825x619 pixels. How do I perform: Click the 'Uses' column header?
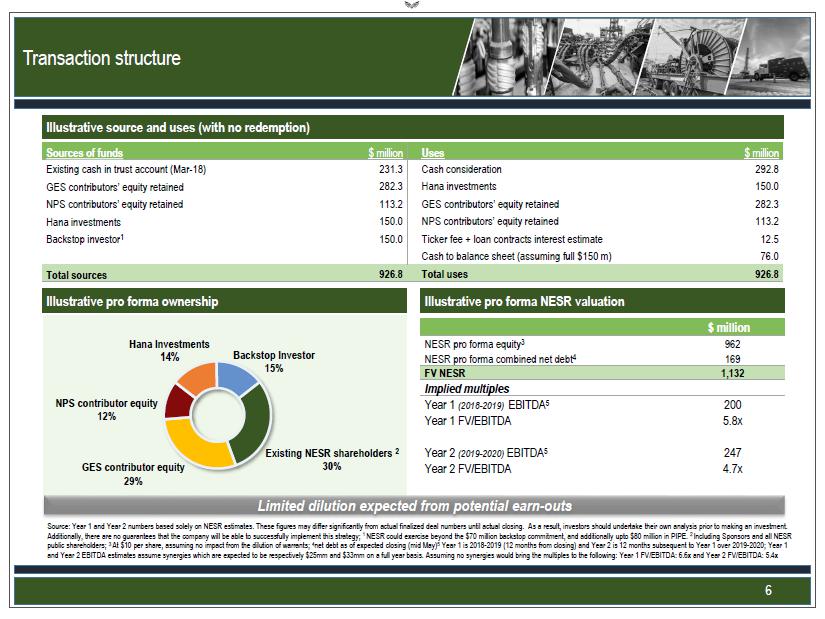coord(432,153)
